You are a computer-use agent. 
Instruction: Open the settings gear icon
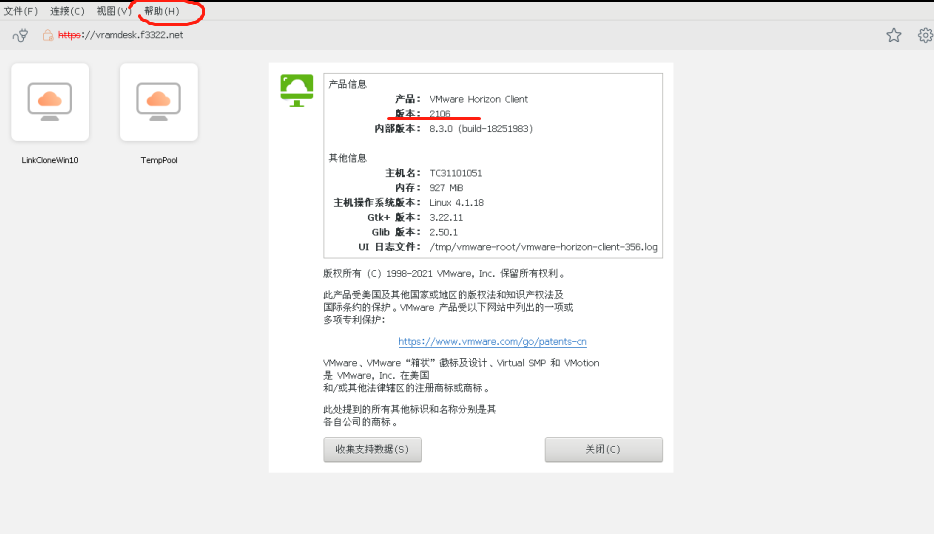click(x=925, y=35)
